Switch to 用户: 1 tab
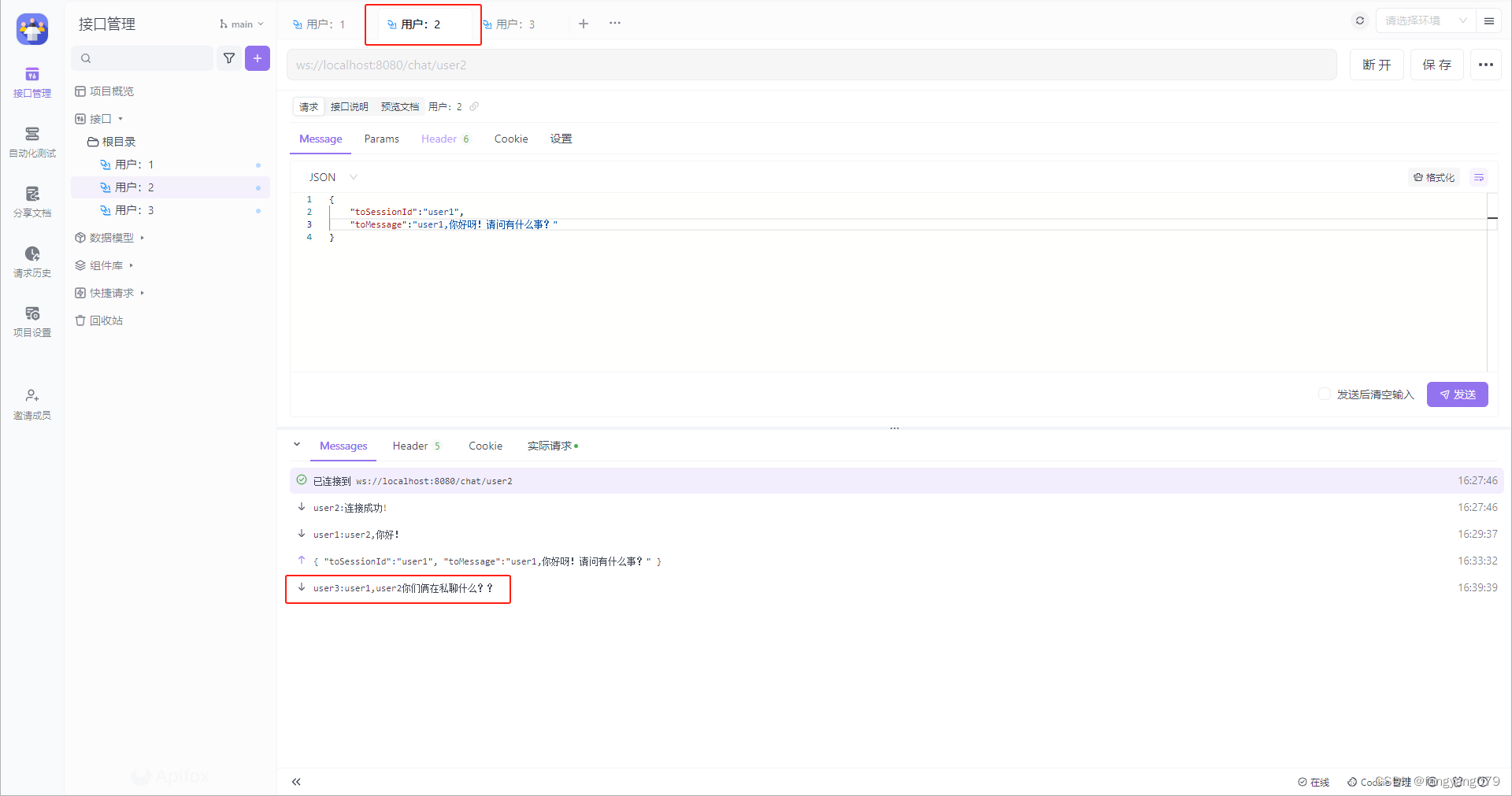This screenshot has width=1512, height=796. 320,24
